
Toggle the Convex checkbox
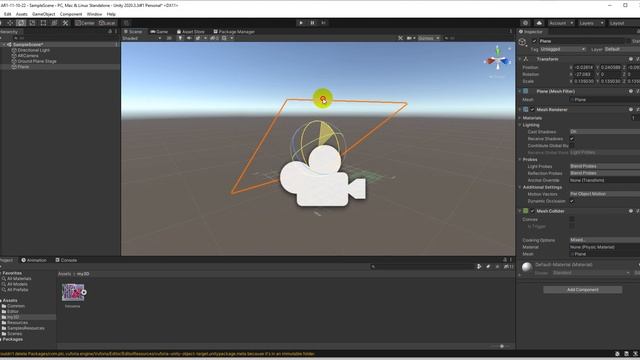click(572, 220)
